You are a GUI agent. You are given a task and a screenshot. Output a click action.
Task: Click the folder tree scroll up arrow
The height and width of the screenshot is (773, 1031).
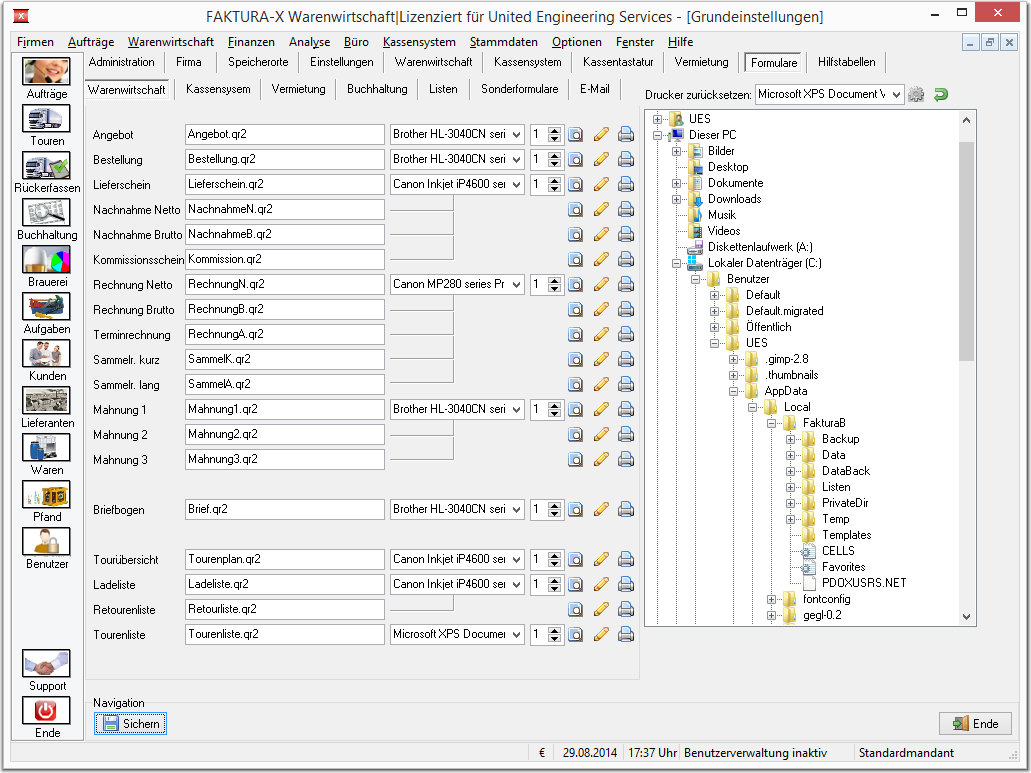(966, 120)
